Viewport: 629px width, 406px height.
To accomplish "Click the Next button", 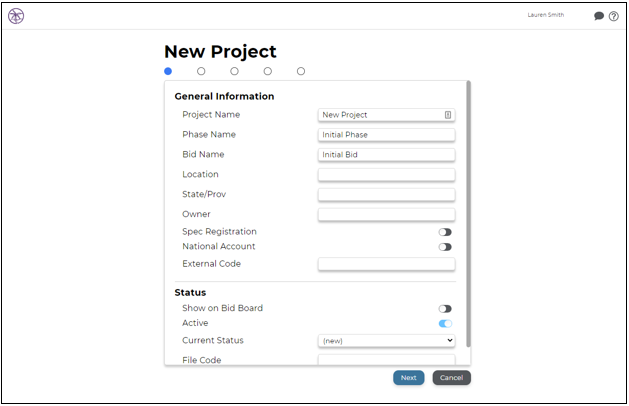I will [x=408, y=378].
